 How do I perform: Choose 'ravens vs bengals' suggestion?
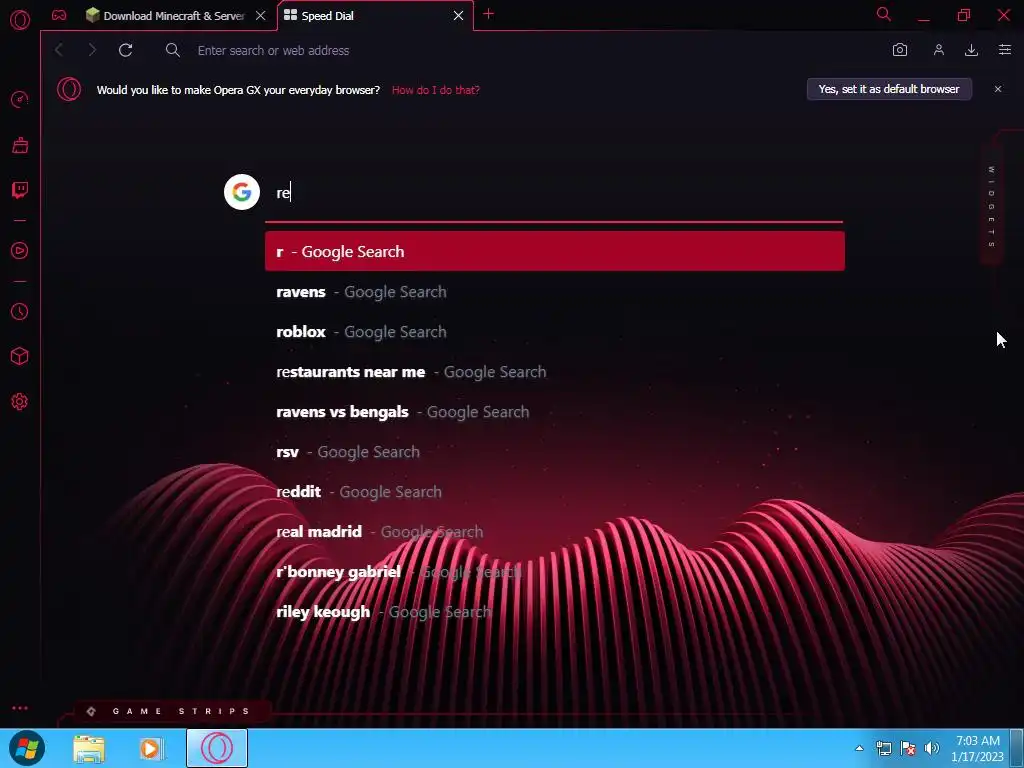click(x=554, y=412)
